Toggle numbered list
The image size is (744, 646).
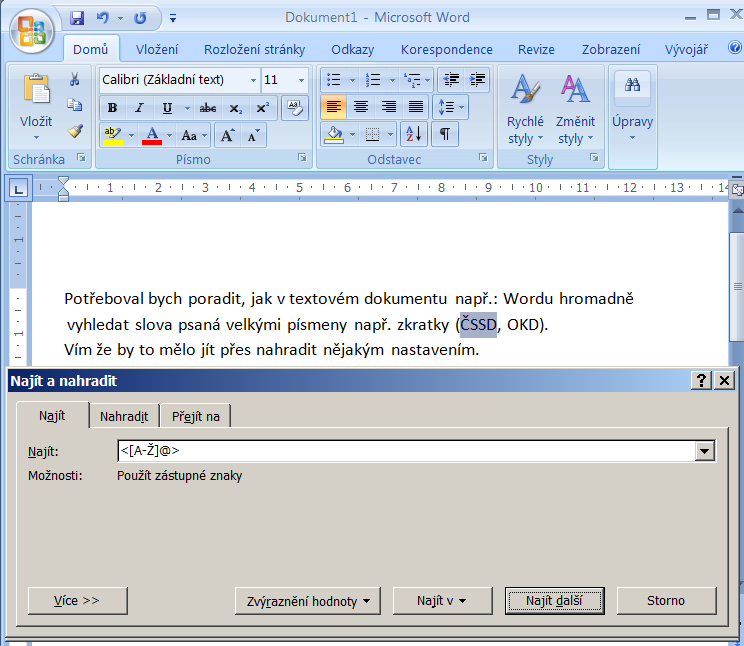(373, 79)
